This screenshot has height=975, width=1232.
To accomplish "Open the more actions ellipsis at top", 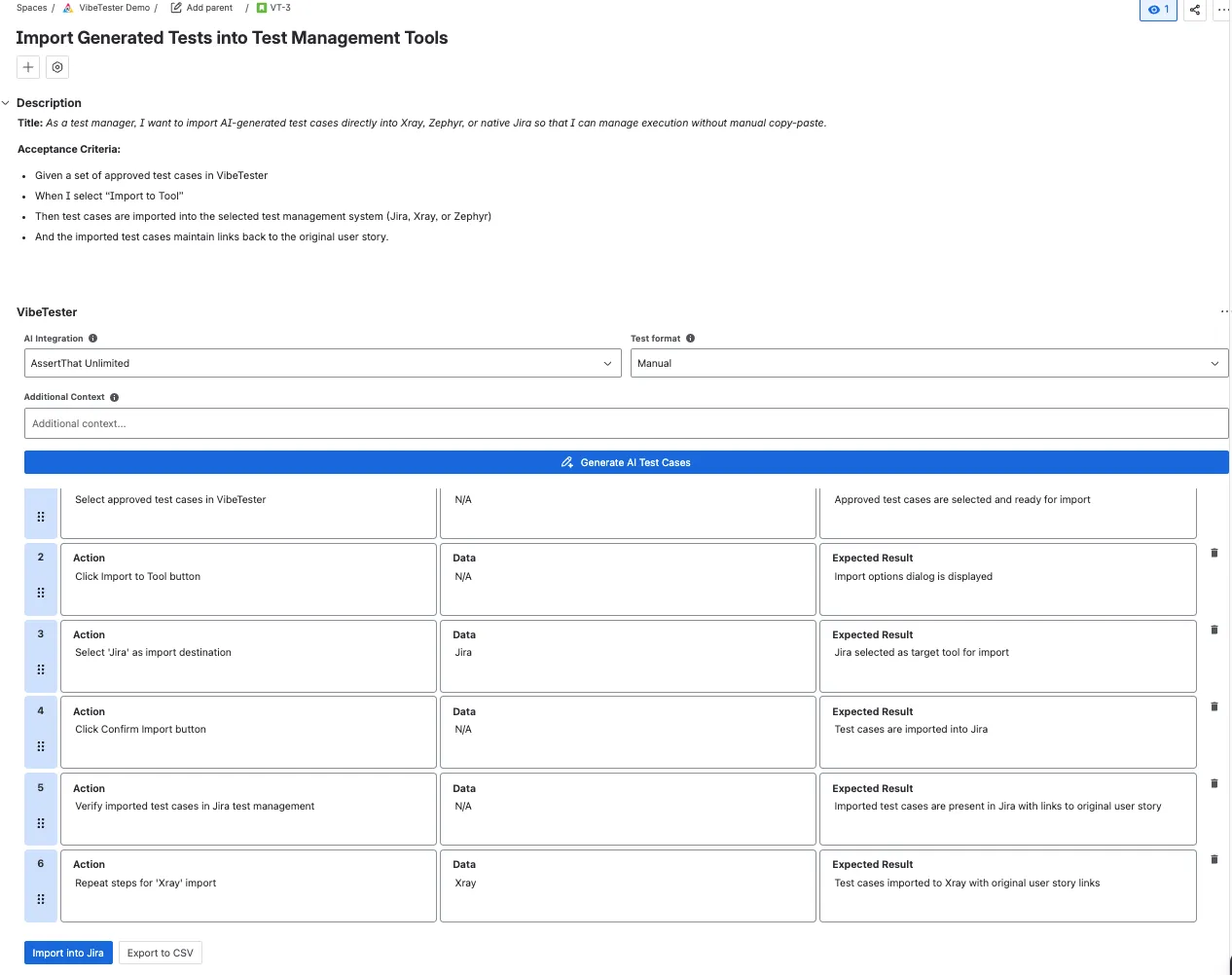I will [x=1223, y=10].
